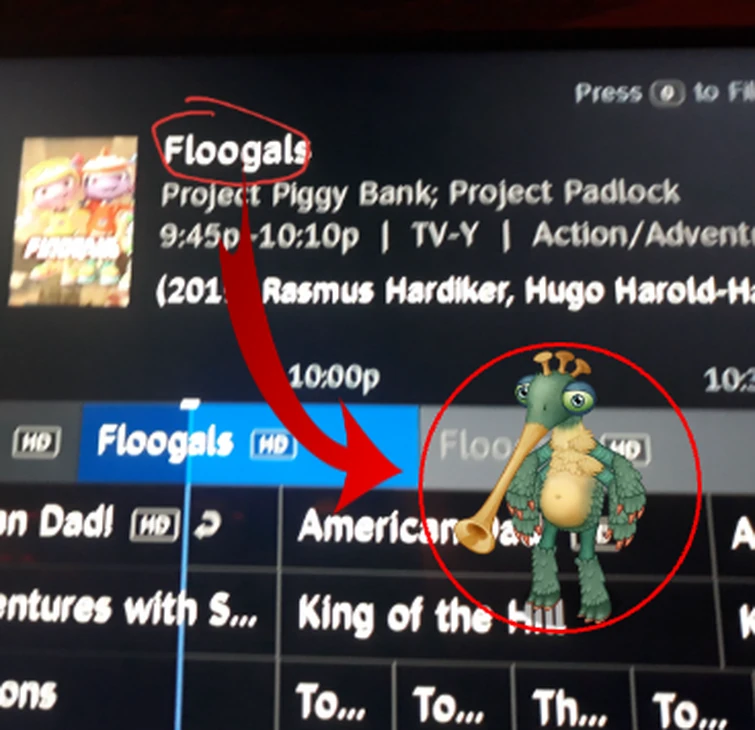The image size is (755, 730).
Task: Select the 'Th...' cell in bottom row
Action: (573, 701)
